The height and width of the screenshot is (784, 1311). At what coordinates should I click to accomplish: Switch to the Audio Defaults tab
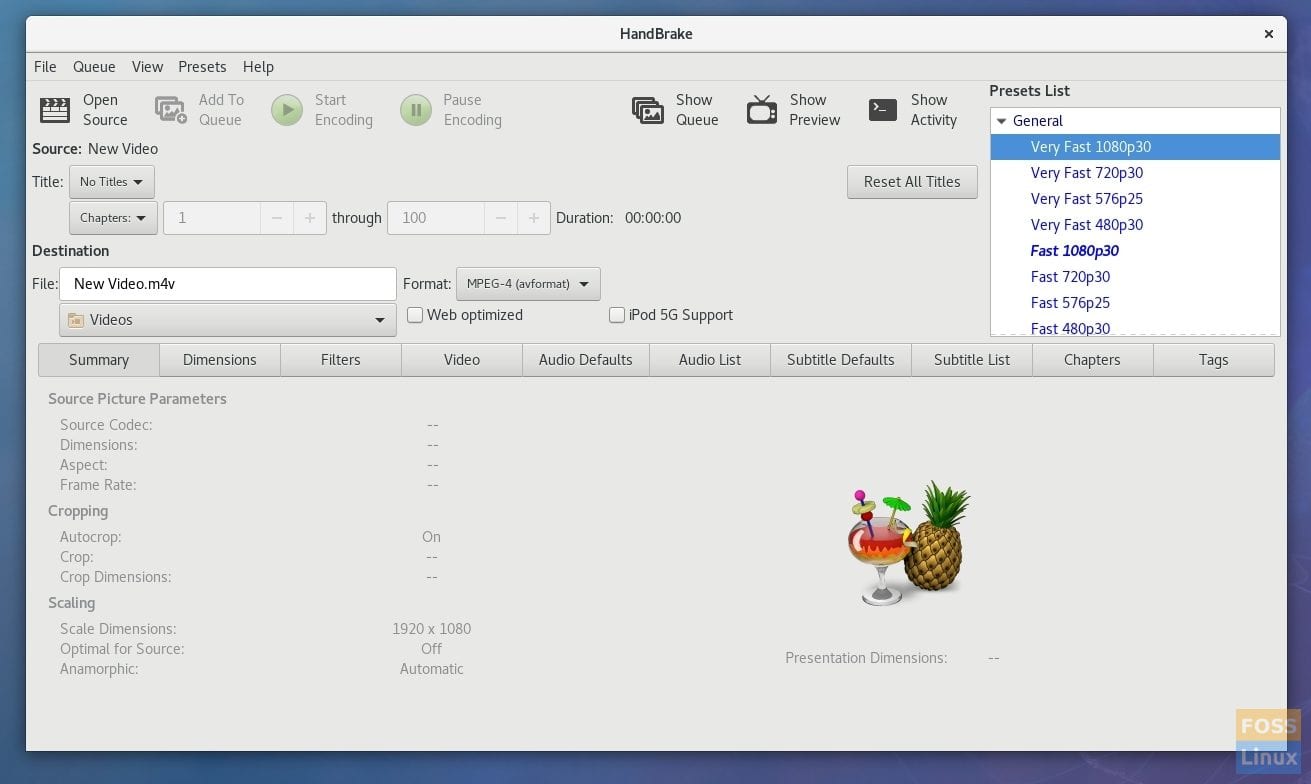pyautogui.click(x=586, y=360)
